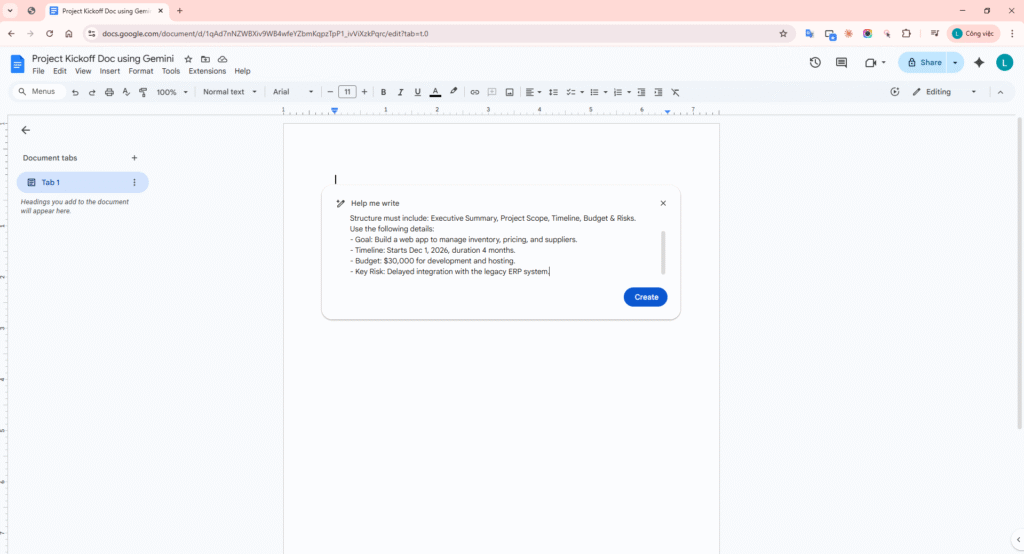Image resolution: width=1024 pixels, height=554 pixels.
Task: Open the Gemini sparkle panel
Action: point(979,62)
